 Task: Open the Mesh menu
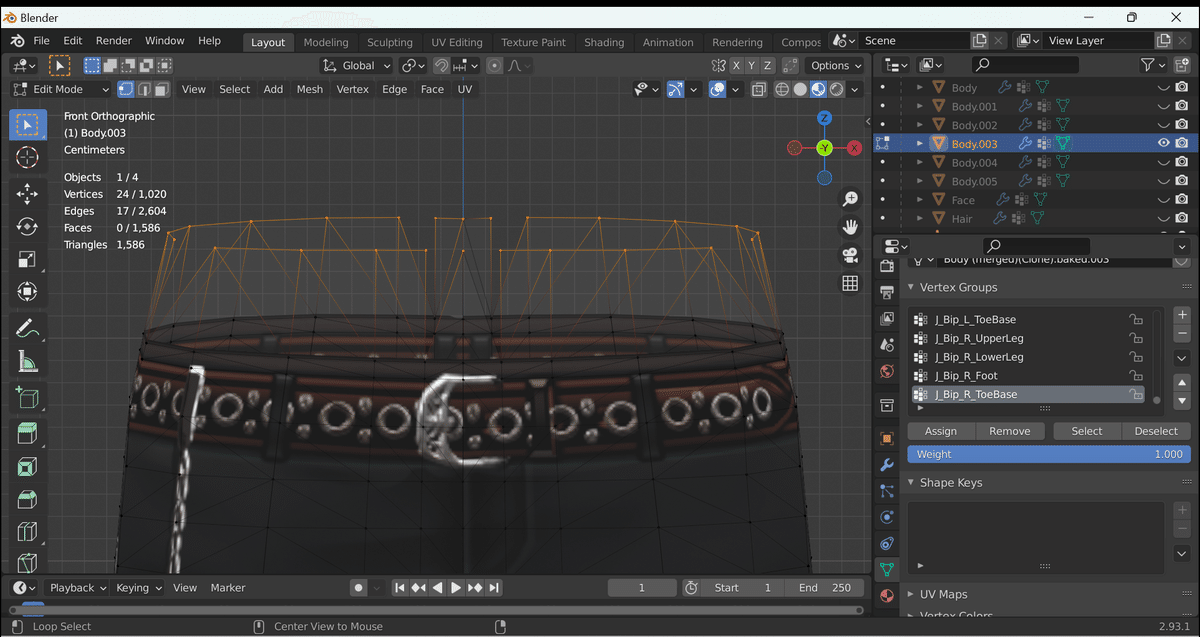tap(310, 89)
